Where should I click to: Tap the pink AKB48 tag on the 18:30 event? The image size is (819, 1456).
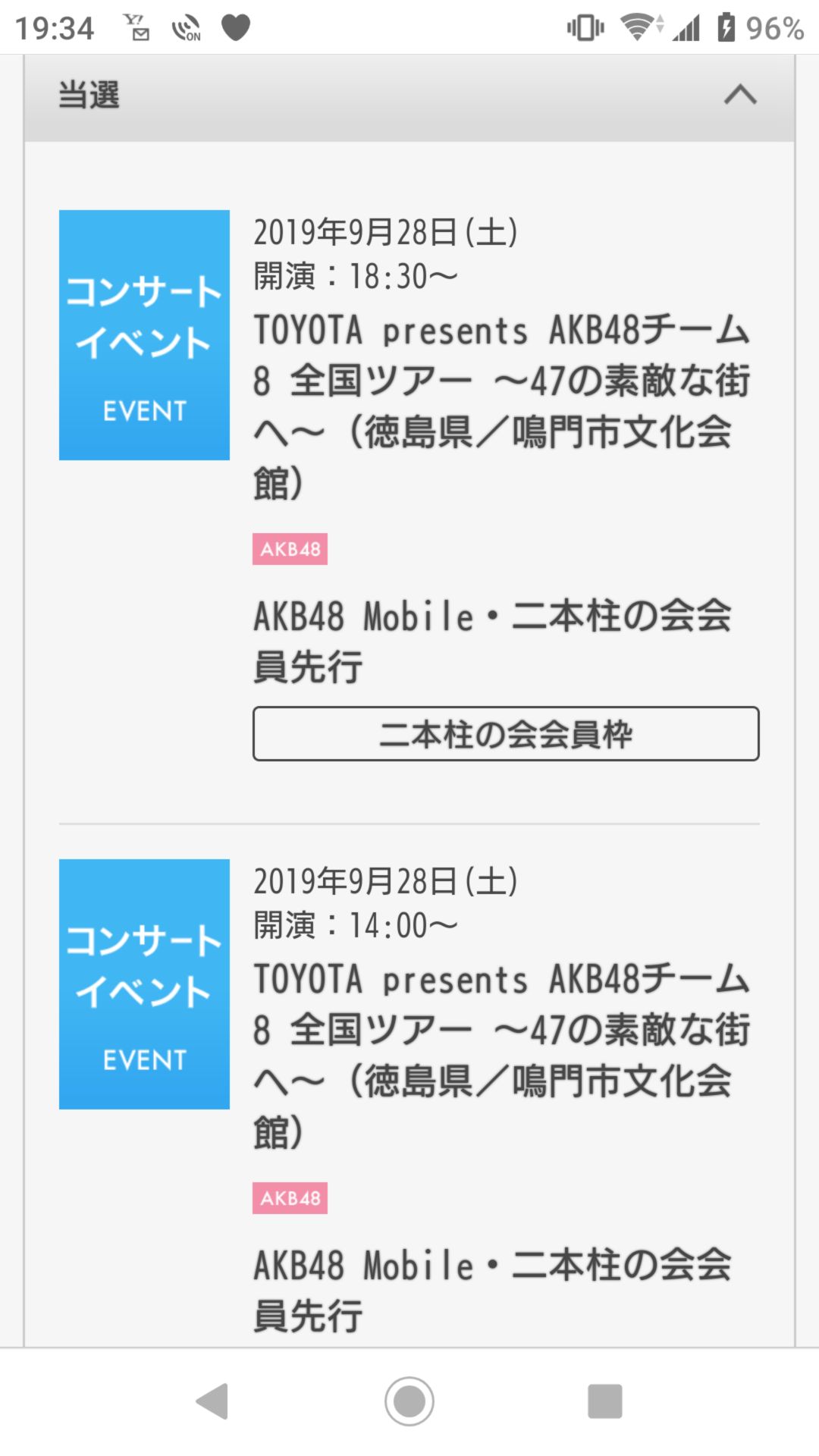pyautogui.click(x=290, y=549)
